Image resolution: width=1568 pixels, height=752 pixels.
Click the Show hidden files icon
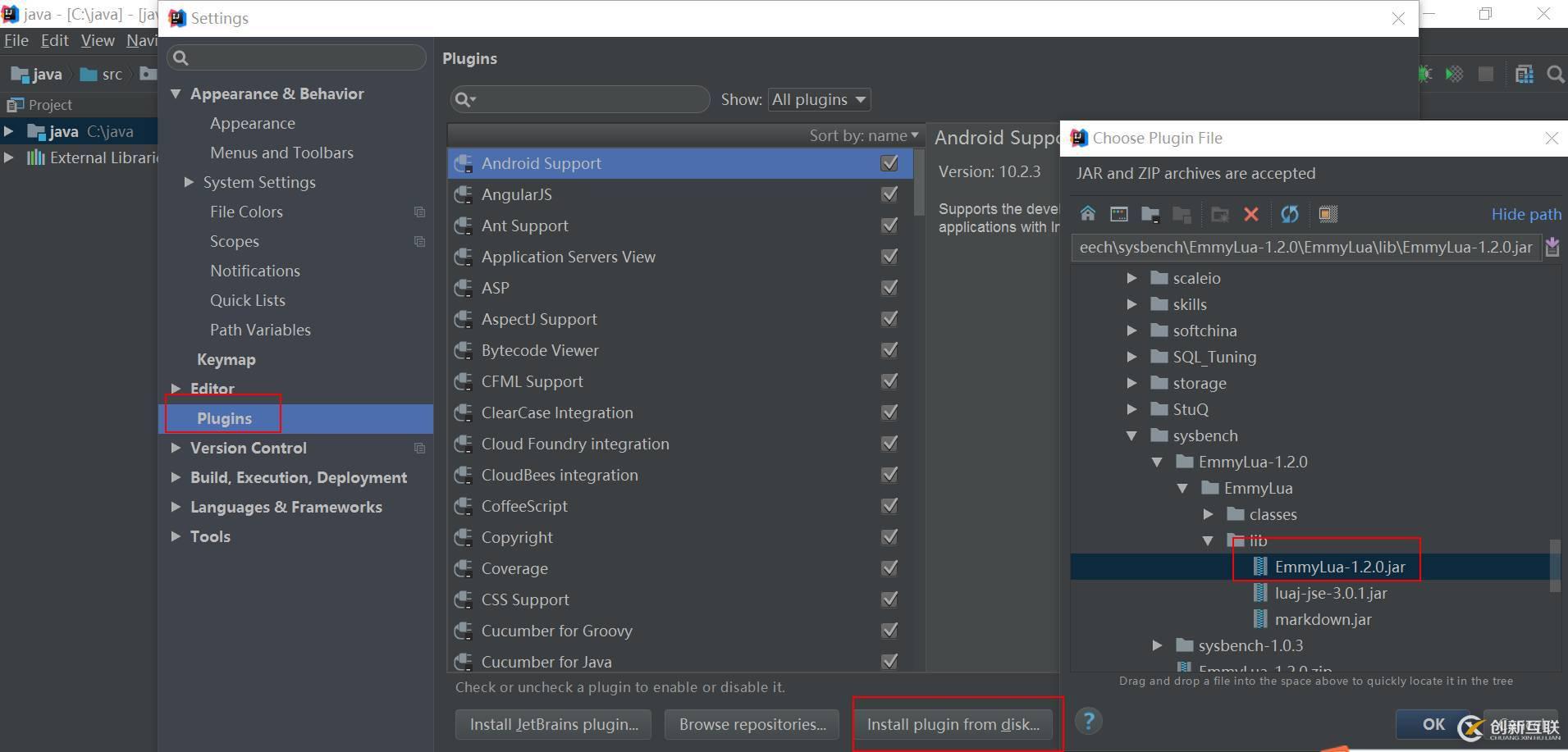tap(1327, 214)
